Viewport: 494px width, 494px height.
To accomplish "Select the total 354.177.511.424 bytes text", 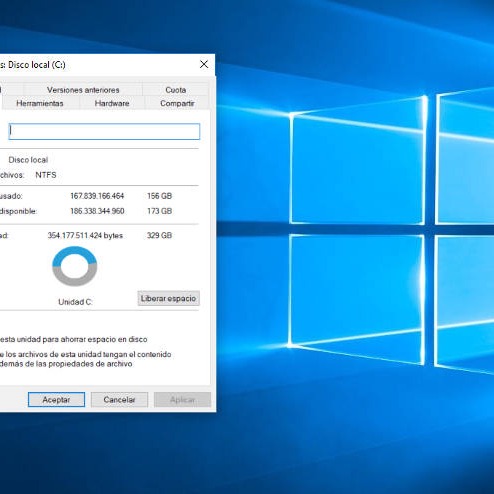I will click(85, 235).
